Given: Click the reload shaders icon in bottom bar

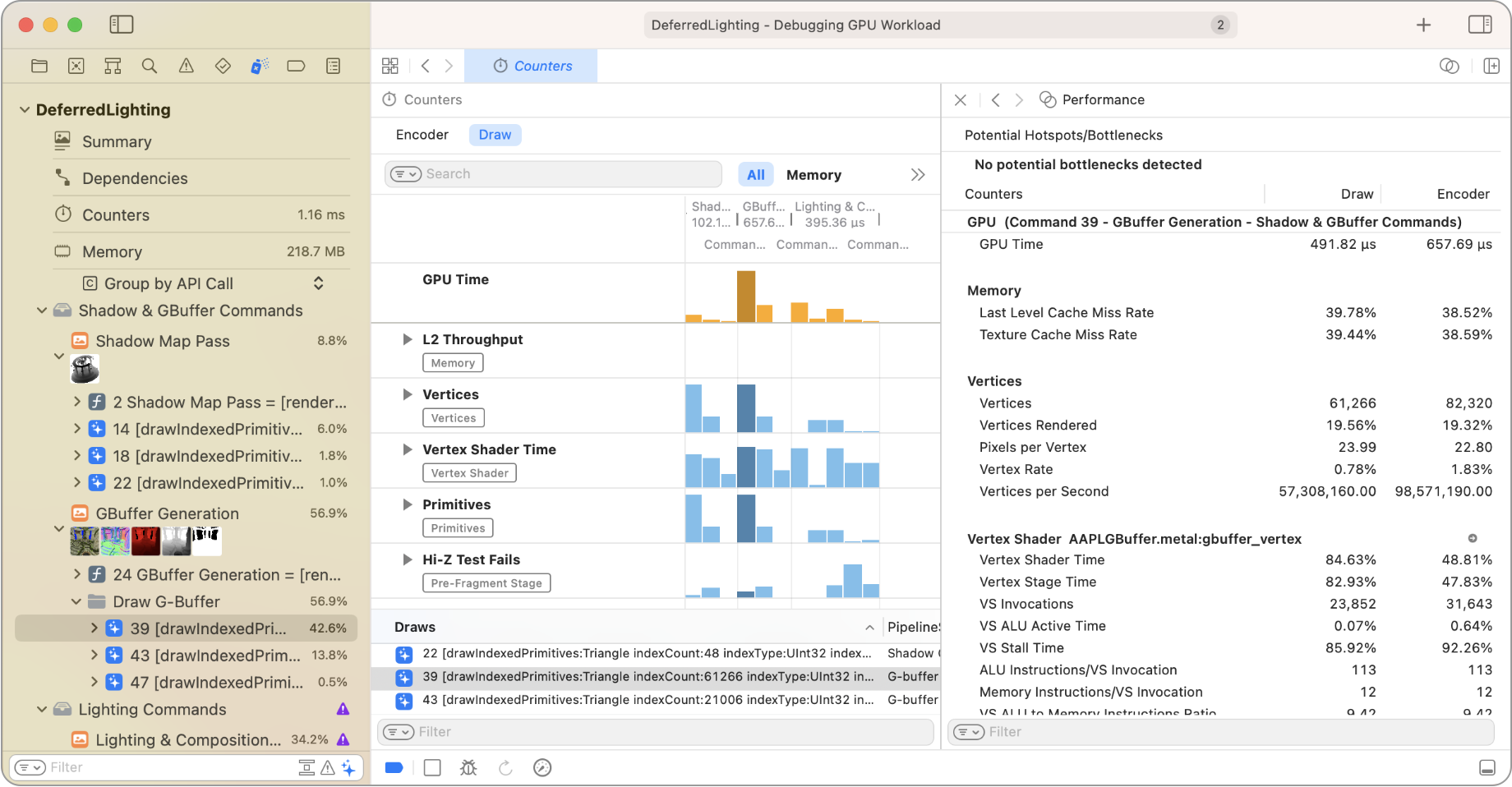Looking at the screenshot, I should click(x=505, y=767).
